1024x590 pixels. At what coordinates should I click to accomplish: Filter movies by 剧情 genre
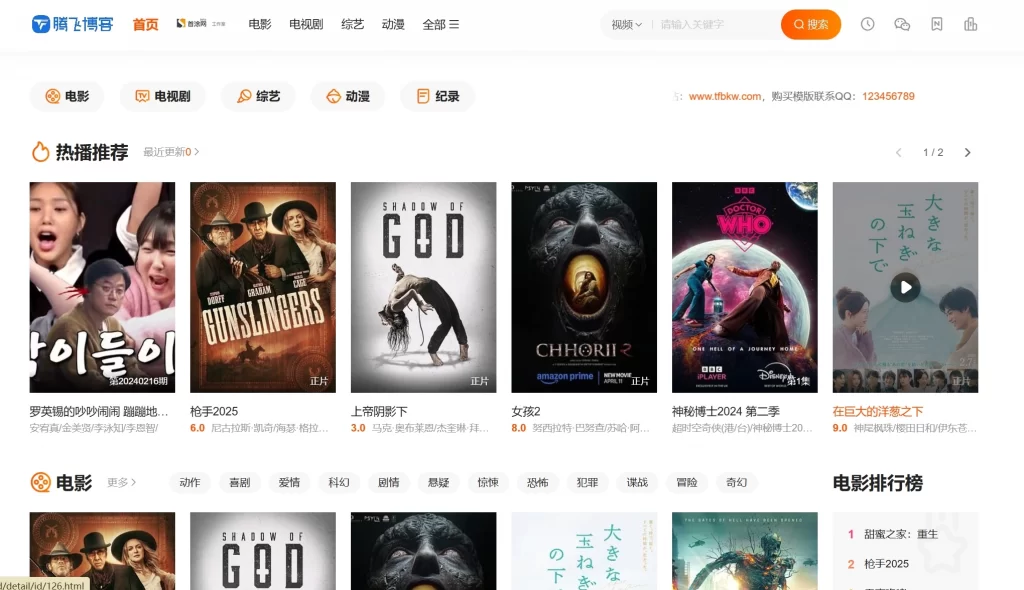pos(388,482)
